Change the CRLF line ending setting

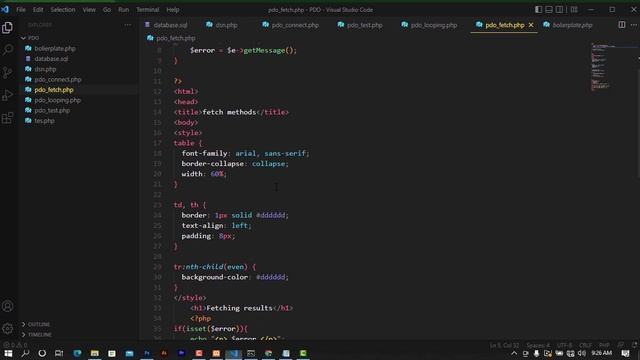coord(585,345)
